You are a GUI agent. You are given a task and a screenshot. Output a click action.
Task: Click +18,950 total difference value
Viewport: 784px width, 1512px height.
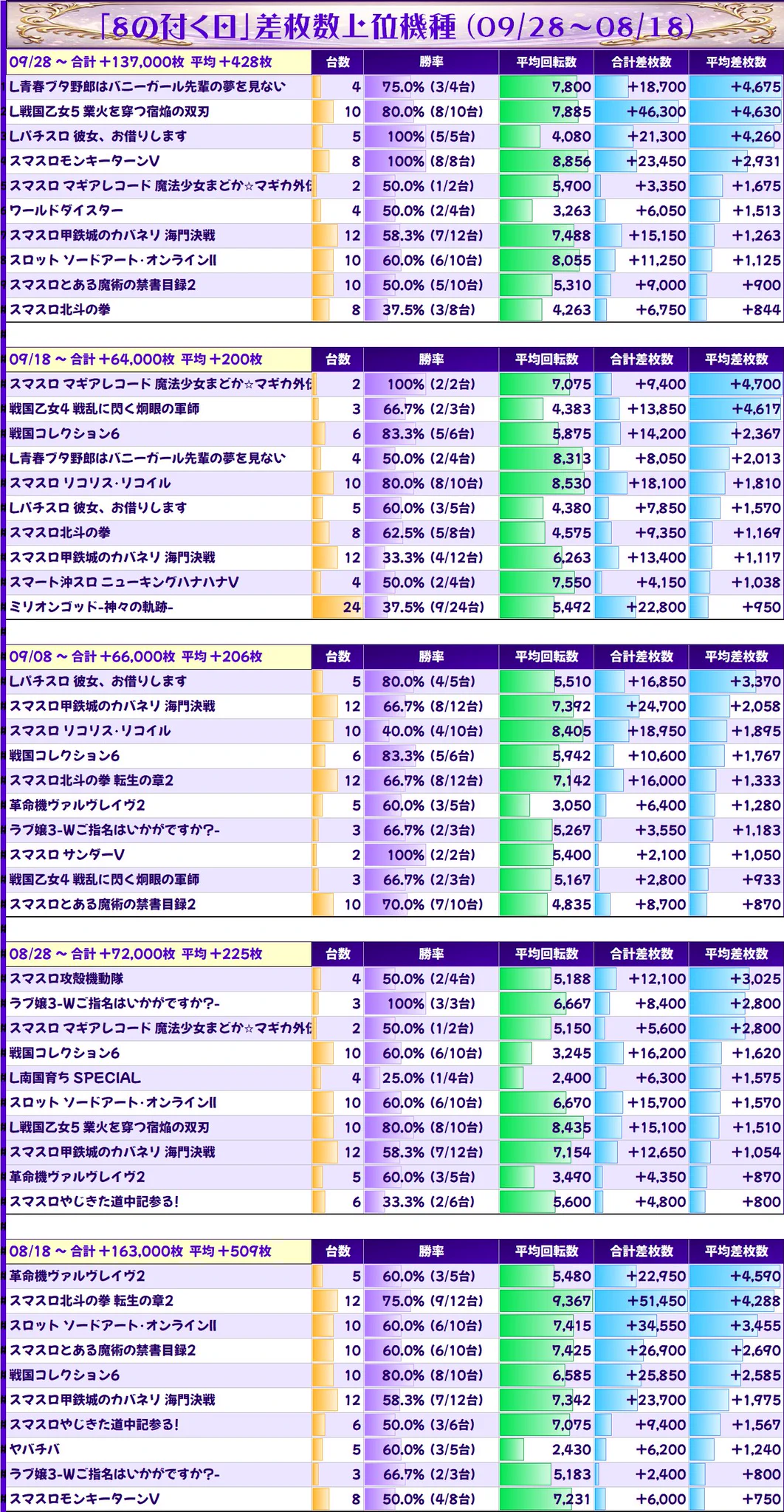[641, 732]
